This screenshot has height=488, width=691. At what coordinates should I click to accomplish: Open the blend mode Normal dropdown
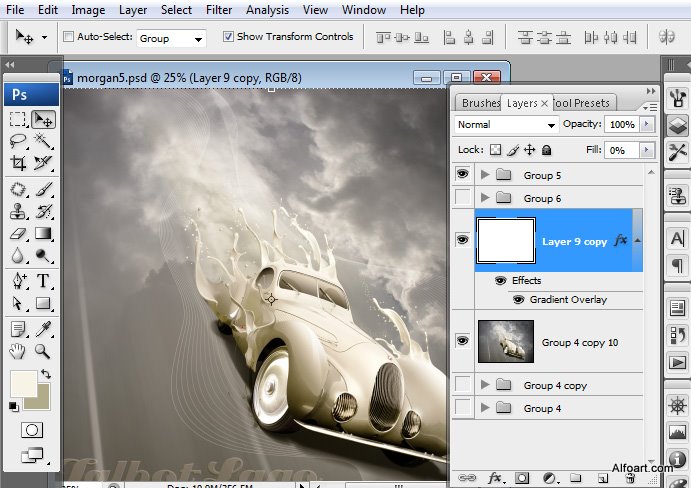pos(506,125)
